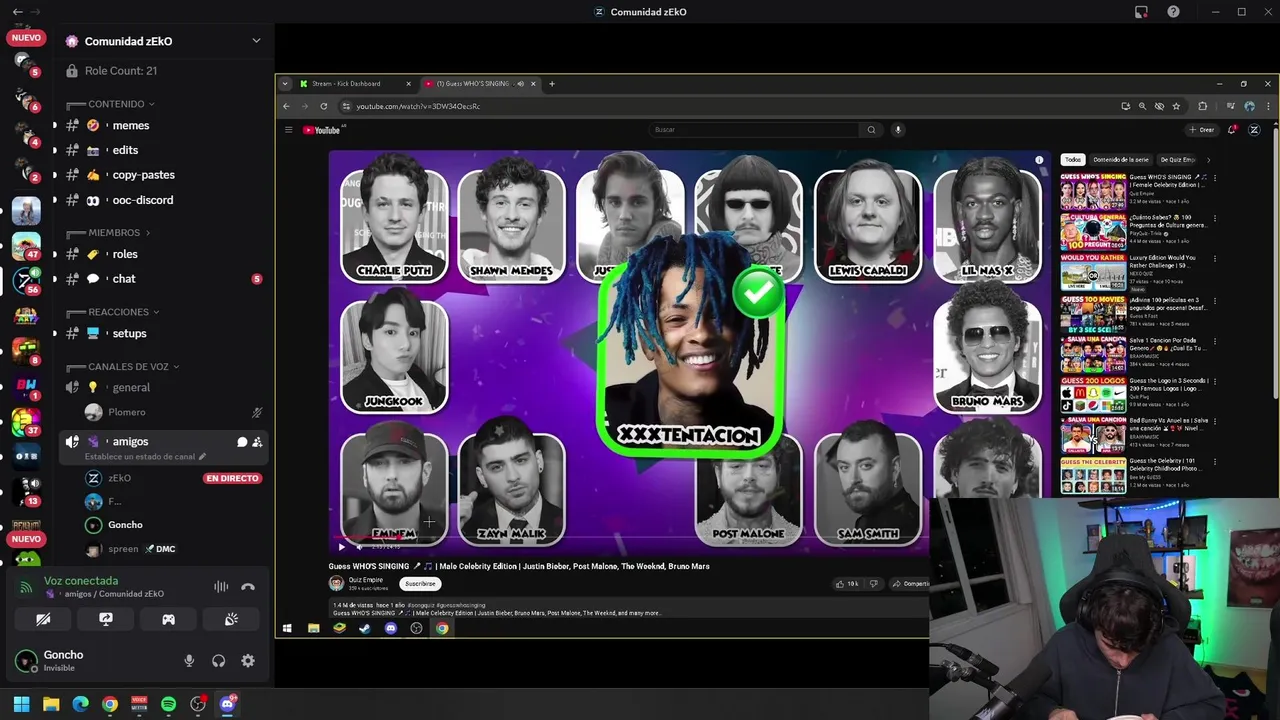Open the BW server icon
Viewport: 1280px width, 720px height.
pyautogui.click(x=26, y=387)
